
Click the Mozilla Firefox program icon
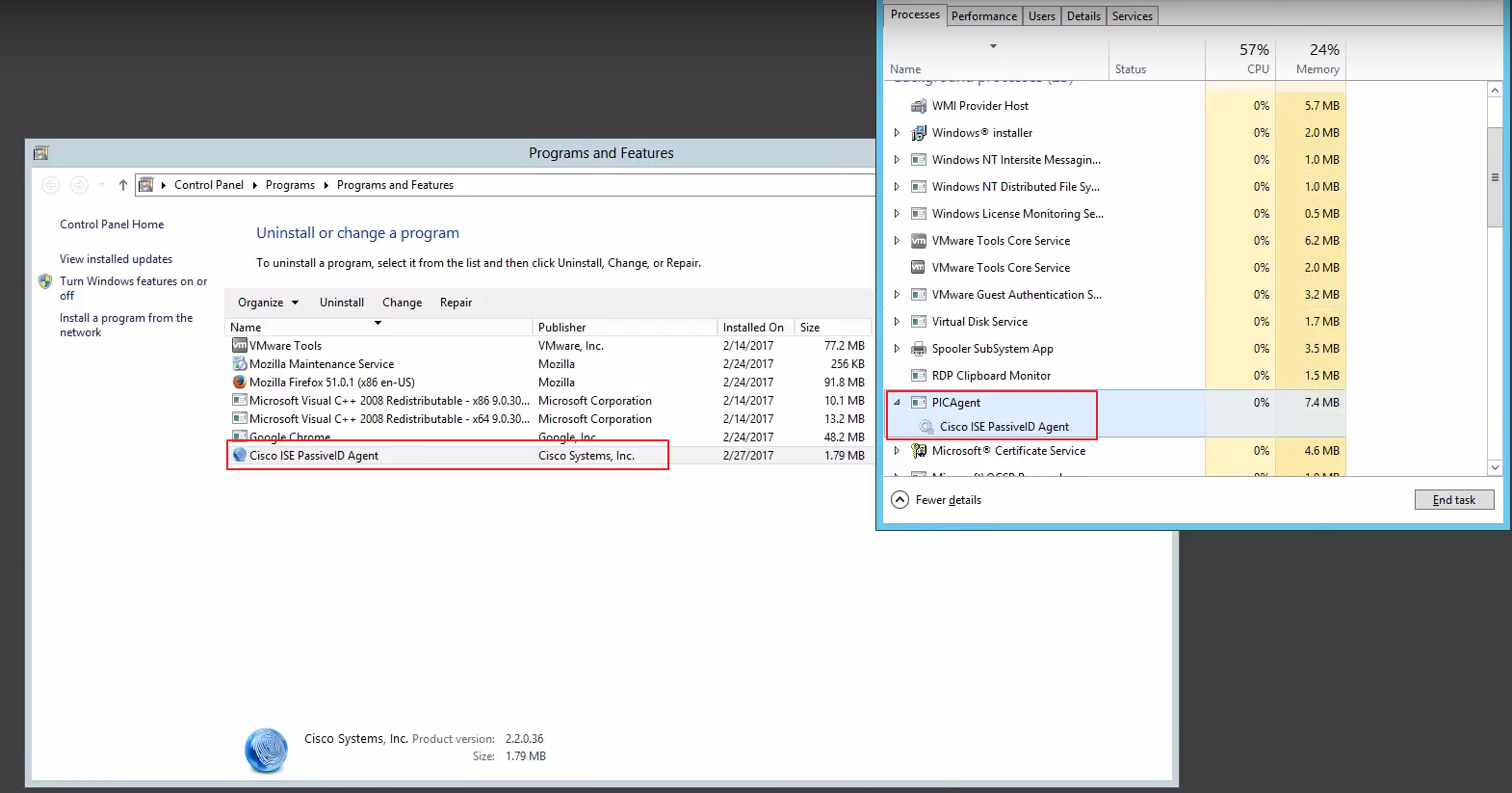pyautogui.click(x=240, y=382)
